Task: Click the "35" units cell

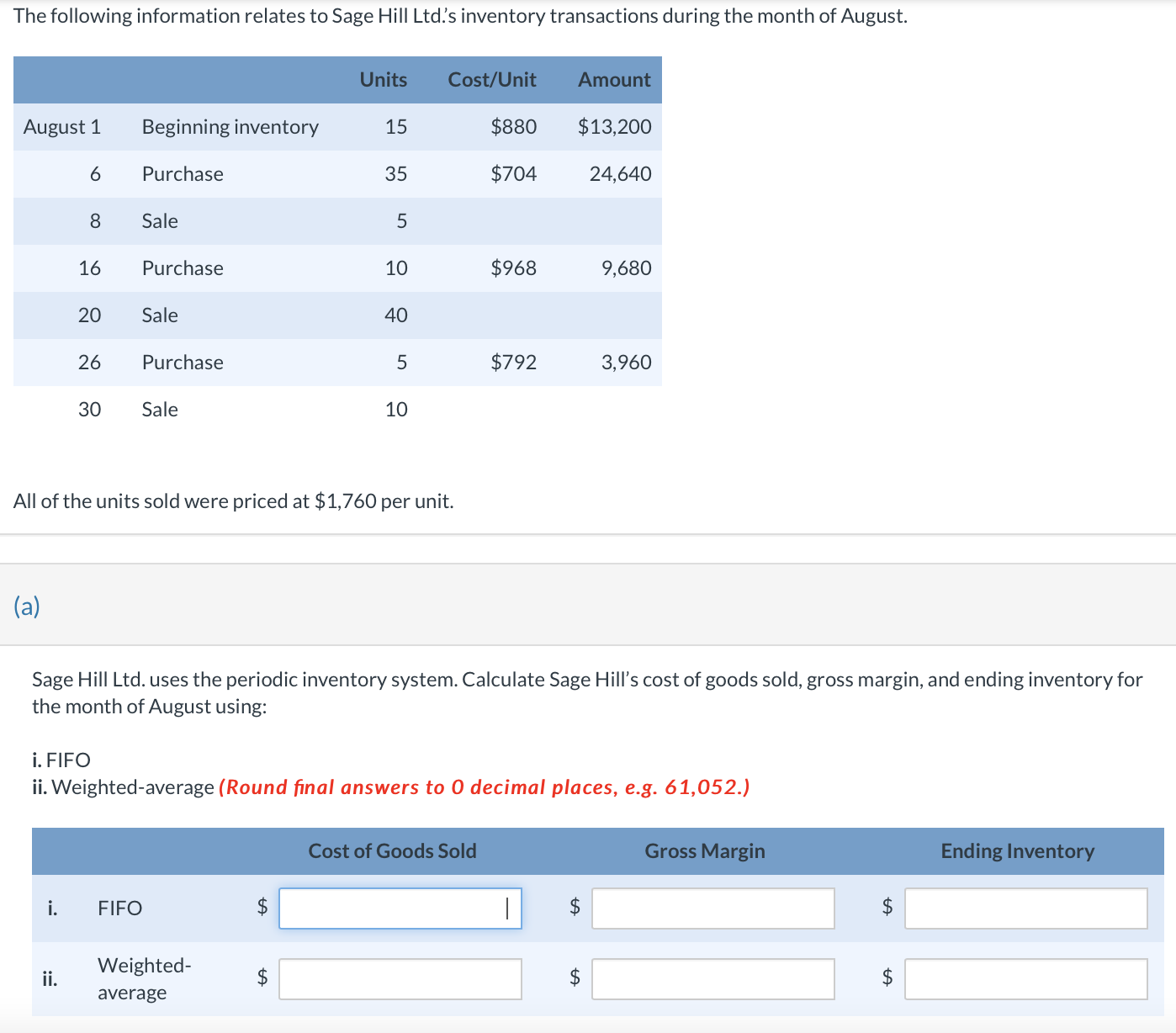Action: click(x=396, y=174)
